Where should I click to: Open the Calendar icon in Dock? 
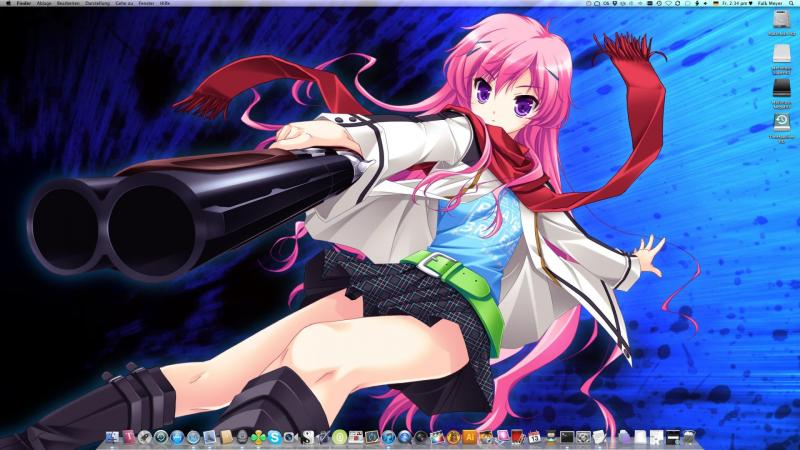(534, 437)
